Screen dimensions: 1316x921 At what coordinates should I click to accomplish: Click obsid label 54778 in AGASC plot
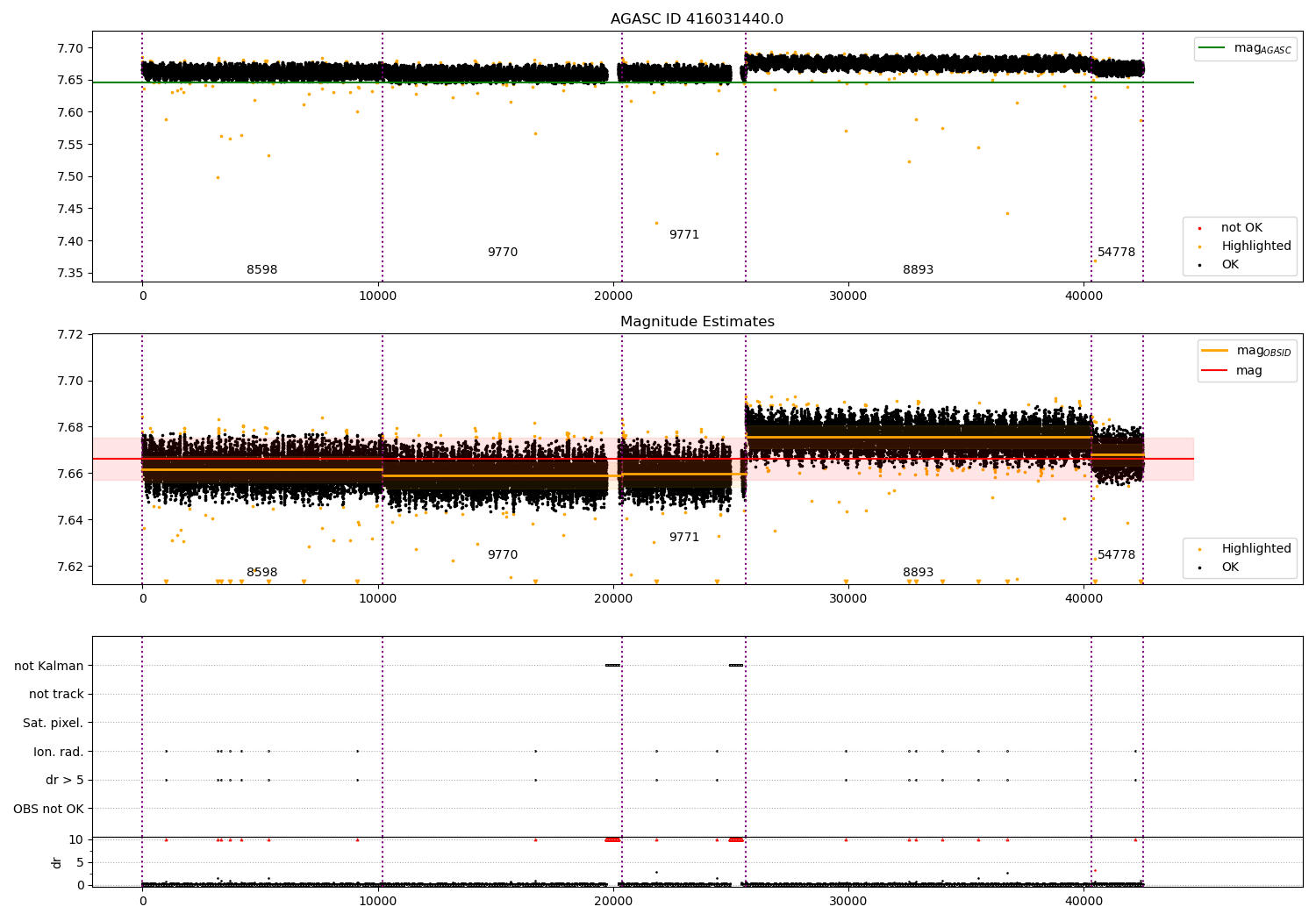pyautogui.click(x=1116, y=253)
